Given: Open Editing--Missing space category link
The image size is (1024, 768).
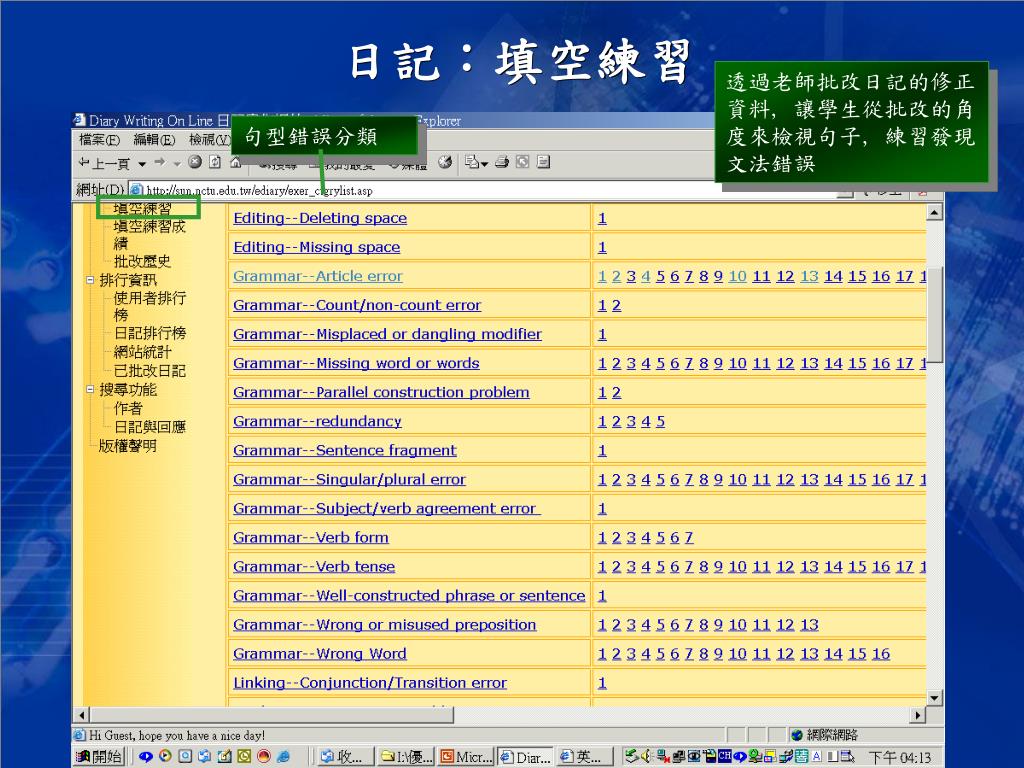Looking at the screenshot, I should coord(317,247).
